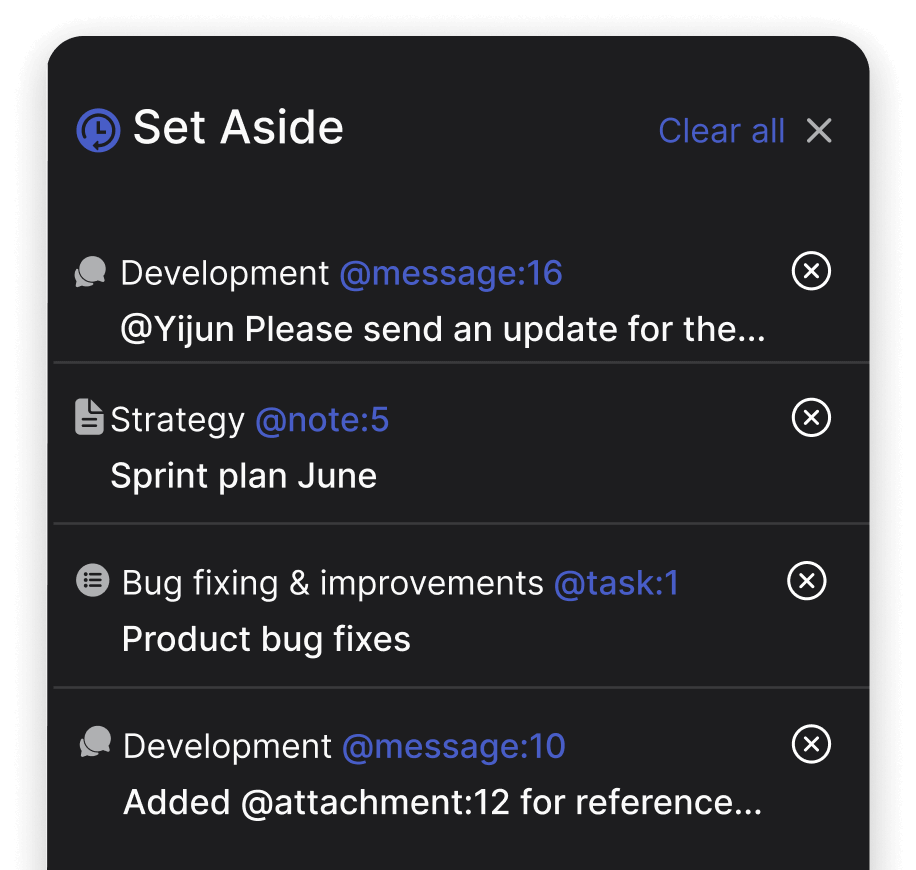Click the Set Aside panel title
Viewport: 916px width, 870px height.
238,128
